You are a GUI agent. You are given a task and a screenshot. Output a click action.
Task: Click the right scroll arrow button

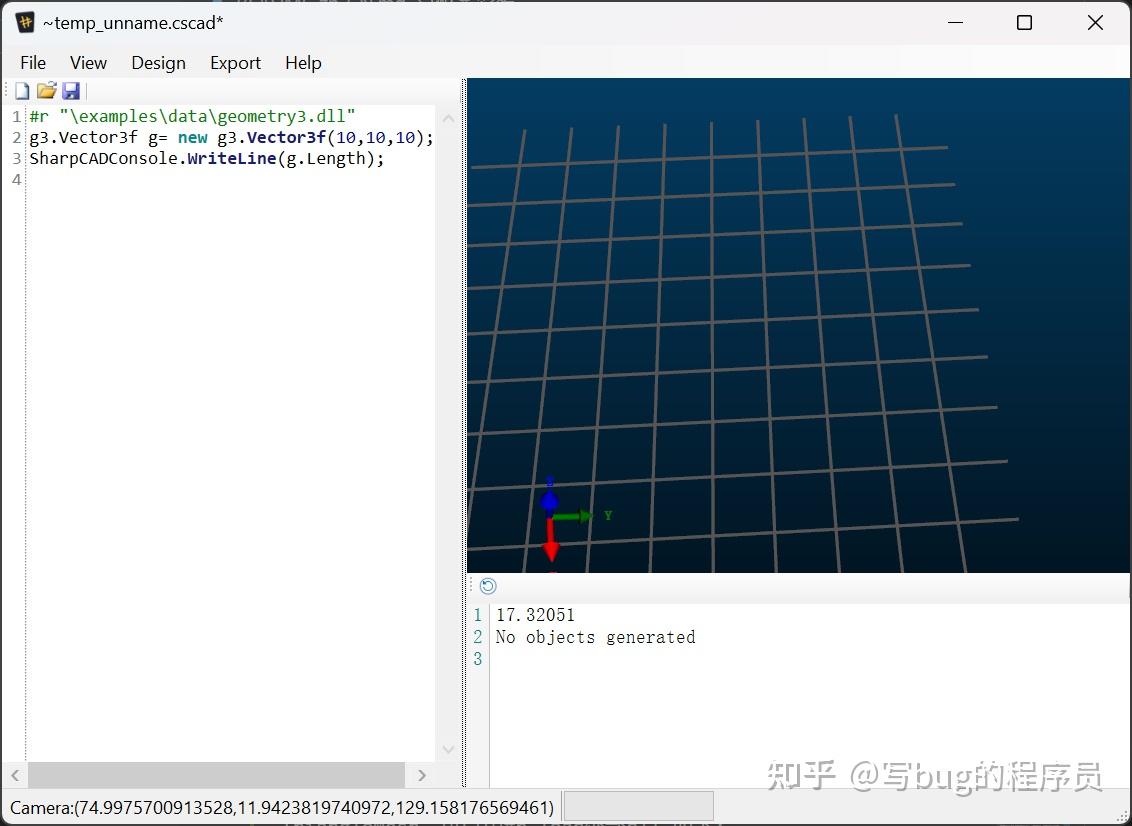pos(421,775)
